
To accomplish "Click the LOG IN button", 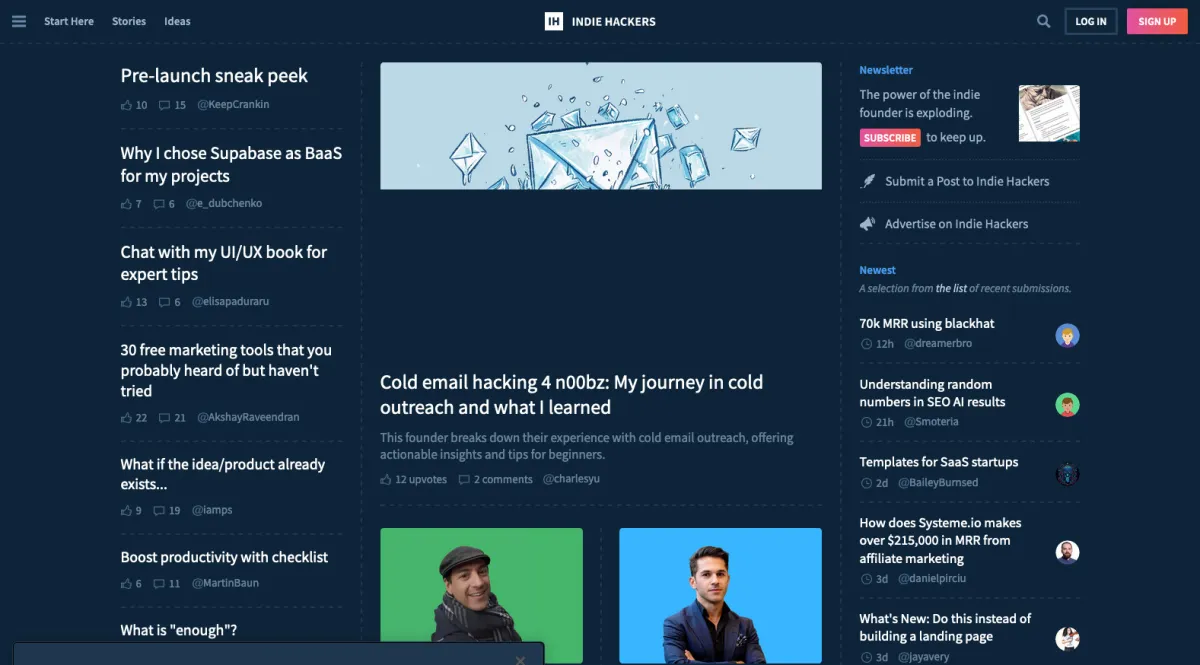I will 1091,21.
